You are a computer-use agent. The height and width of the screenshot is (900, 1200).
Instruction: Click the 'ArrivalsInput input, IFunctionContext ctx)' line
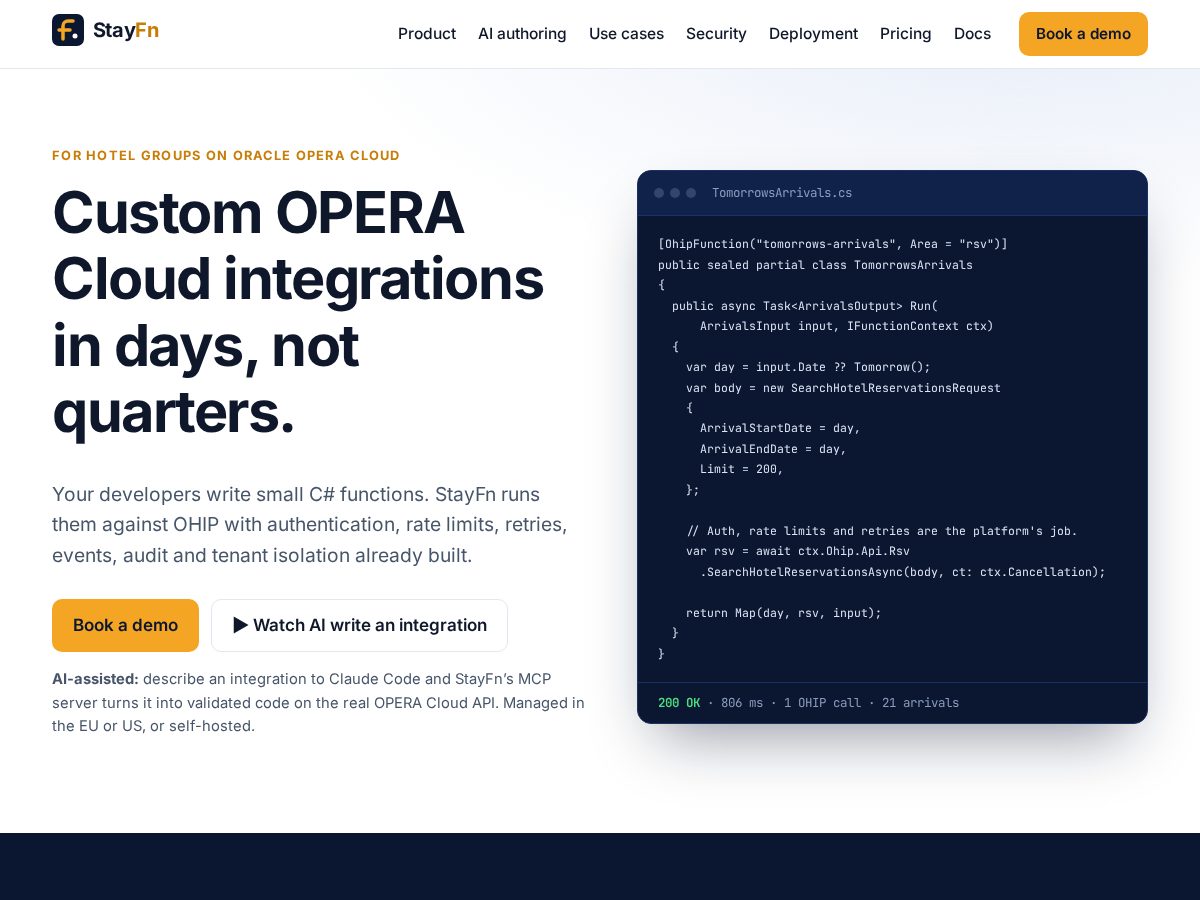(x=847, y=326)
